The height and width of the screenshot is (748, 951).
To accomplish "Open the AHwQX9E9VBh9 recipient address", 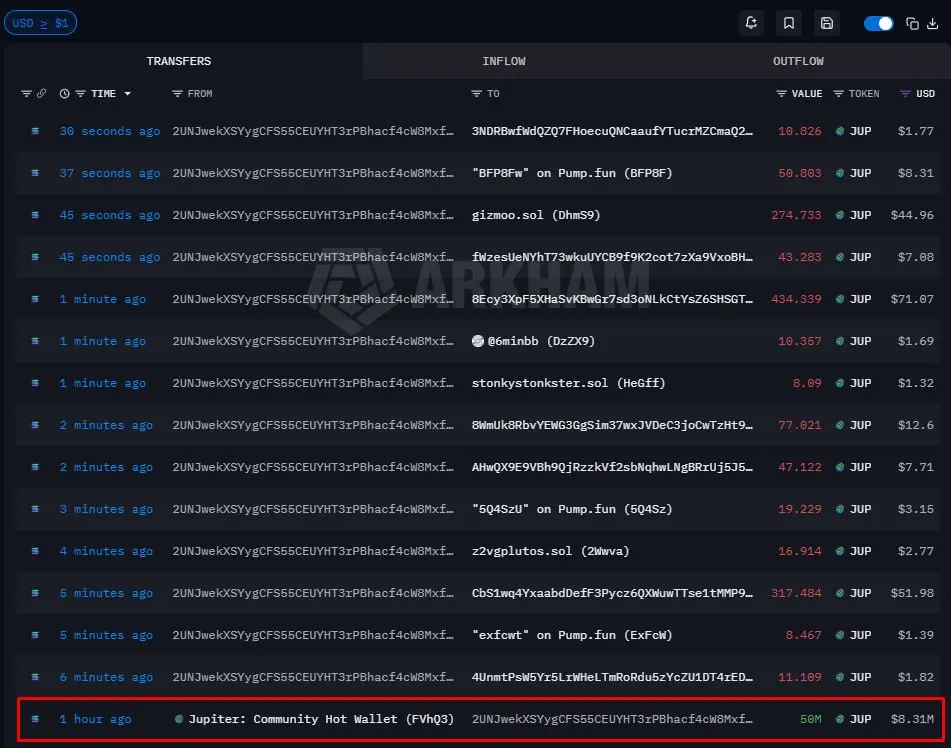I will tap(613, 467).
